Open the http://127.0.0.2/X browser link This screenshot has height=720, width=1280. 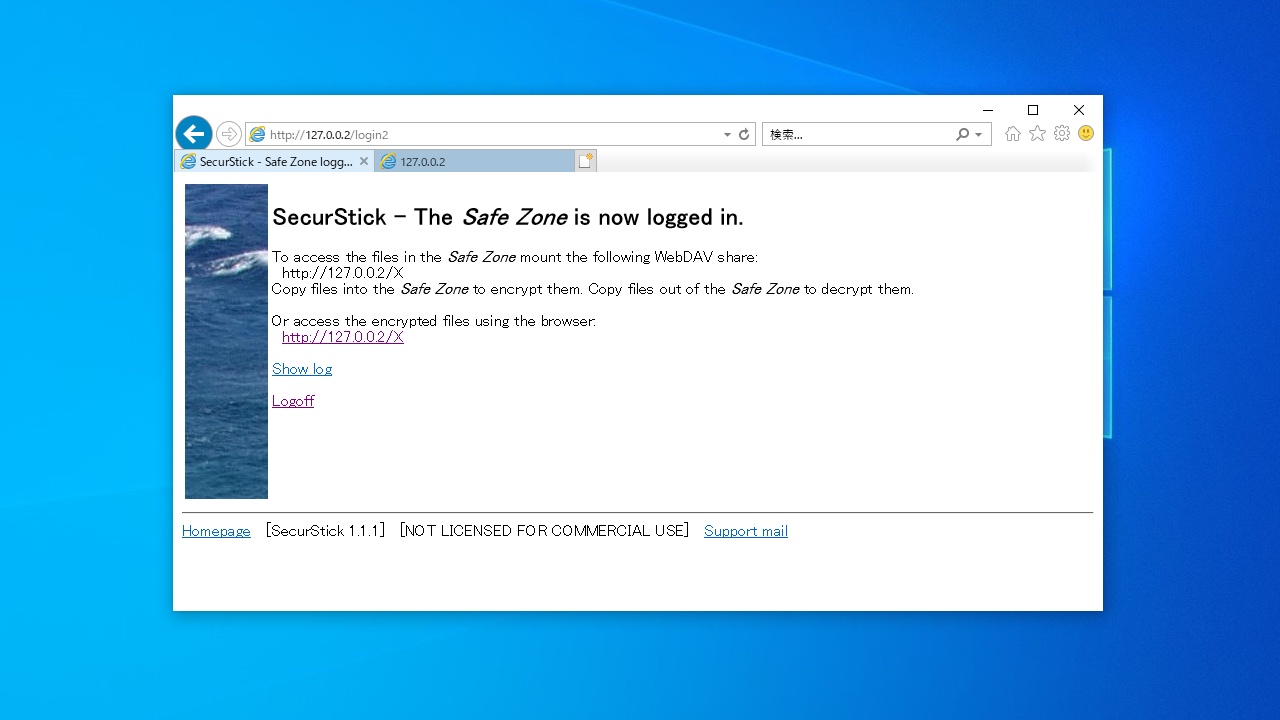click(x=343, y=337)
